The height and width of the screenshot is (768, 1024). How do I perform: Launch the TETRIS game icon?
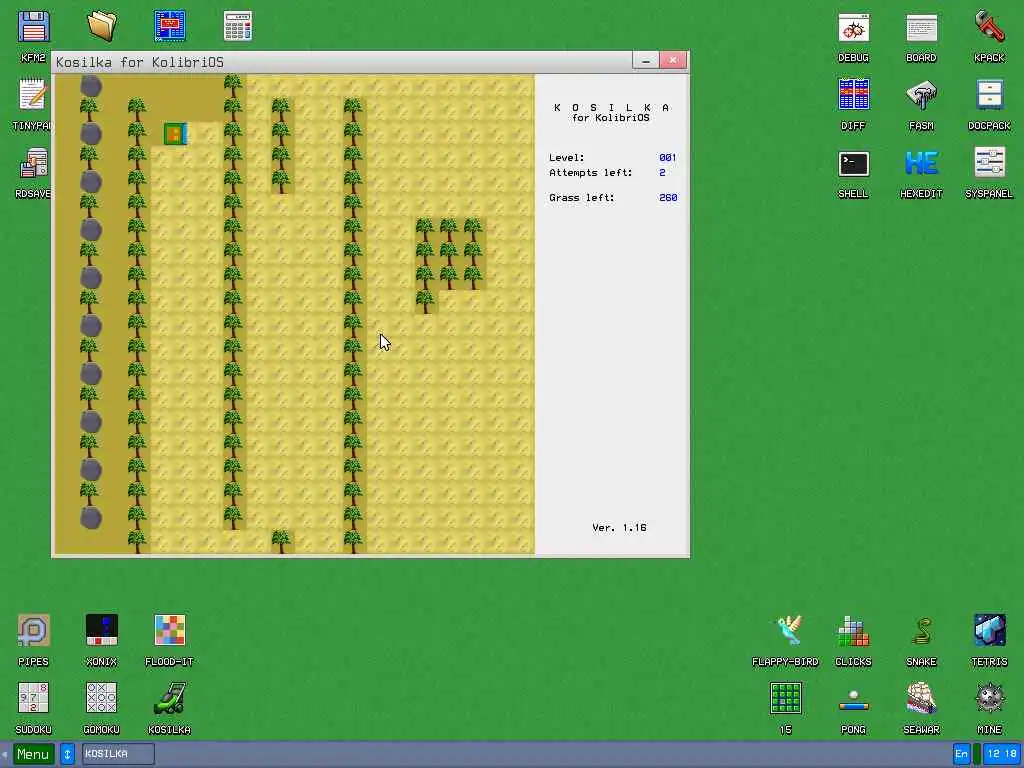click(989, 630)
